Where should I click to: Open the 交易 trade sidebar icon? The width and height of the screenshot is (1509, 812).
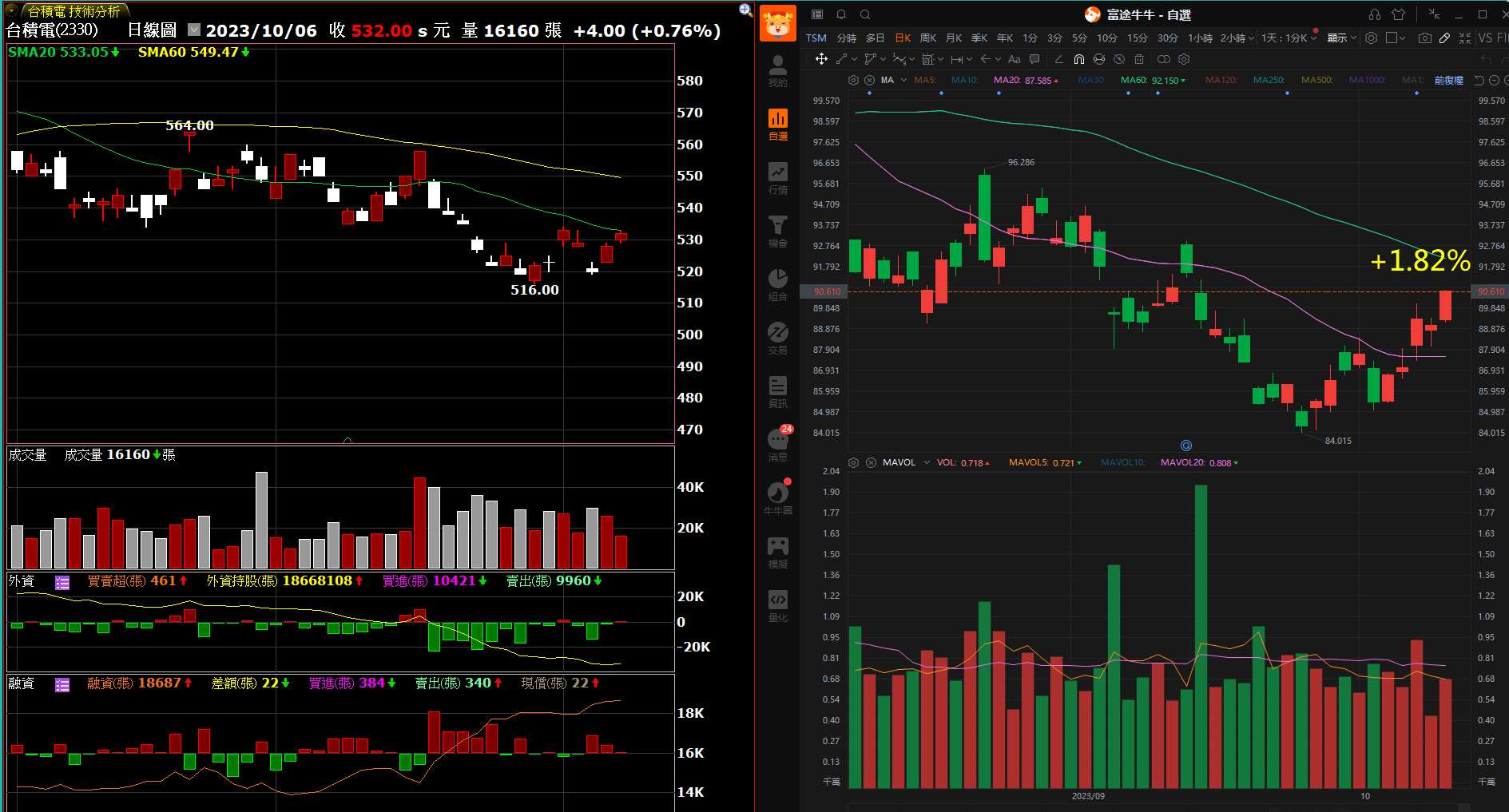tap(777, 339)
